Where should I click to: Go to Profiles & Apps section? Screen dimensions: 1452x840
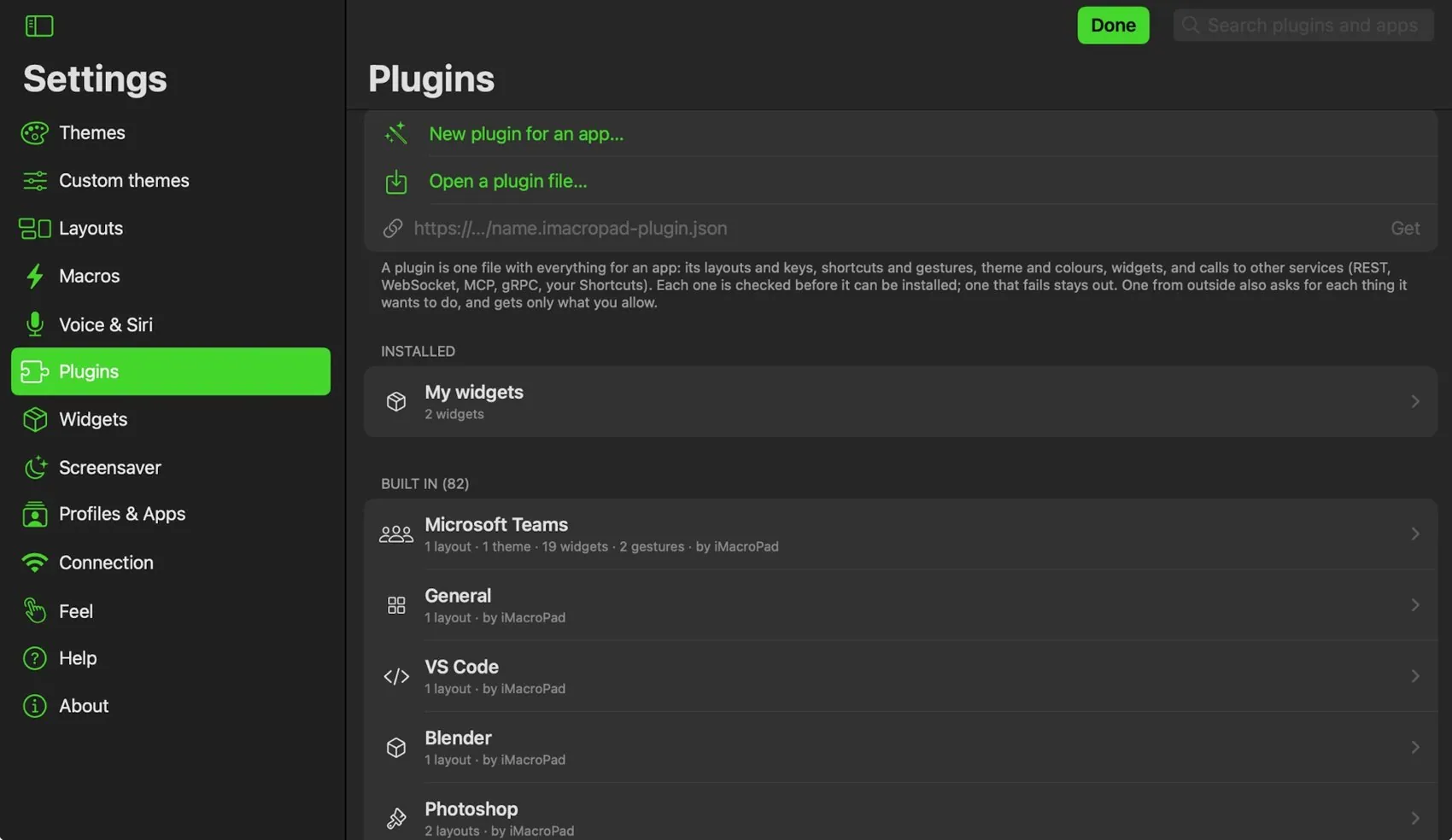click(x=171, y=514)
